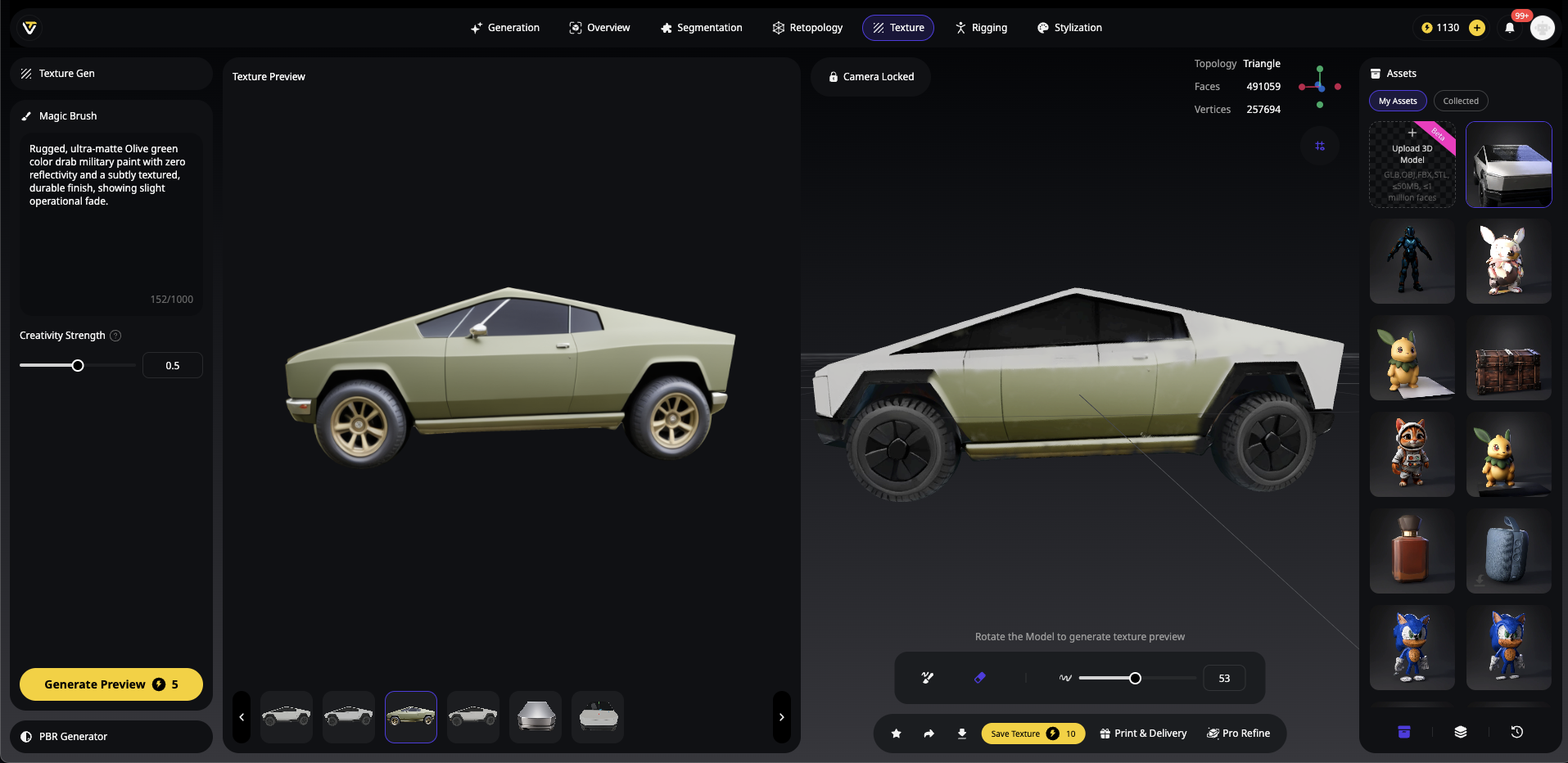Go to previous preview thumbnails
Image resolution: width=1568 pixels, height=763 pixels.
tap(242, 717)
